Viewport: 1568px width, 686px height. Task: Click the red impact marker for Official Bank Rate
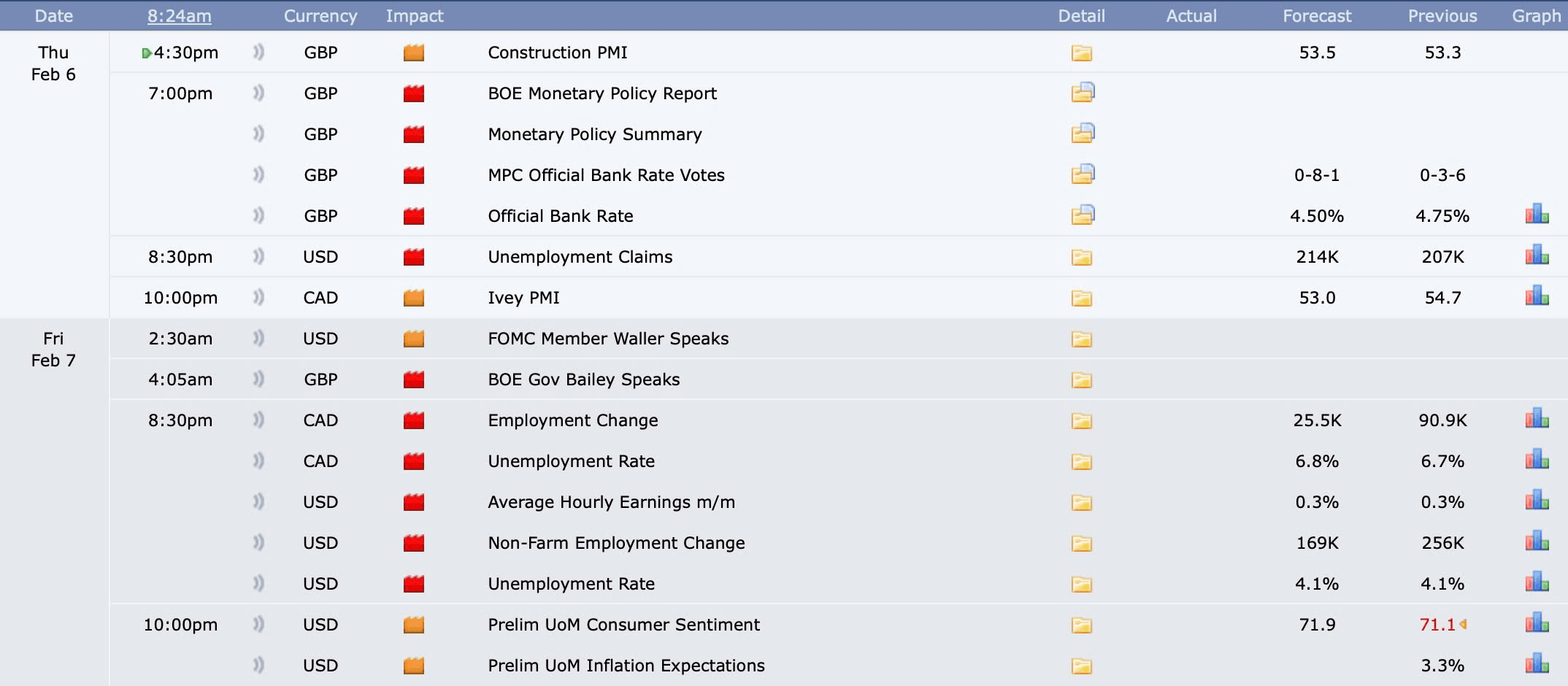414,216
